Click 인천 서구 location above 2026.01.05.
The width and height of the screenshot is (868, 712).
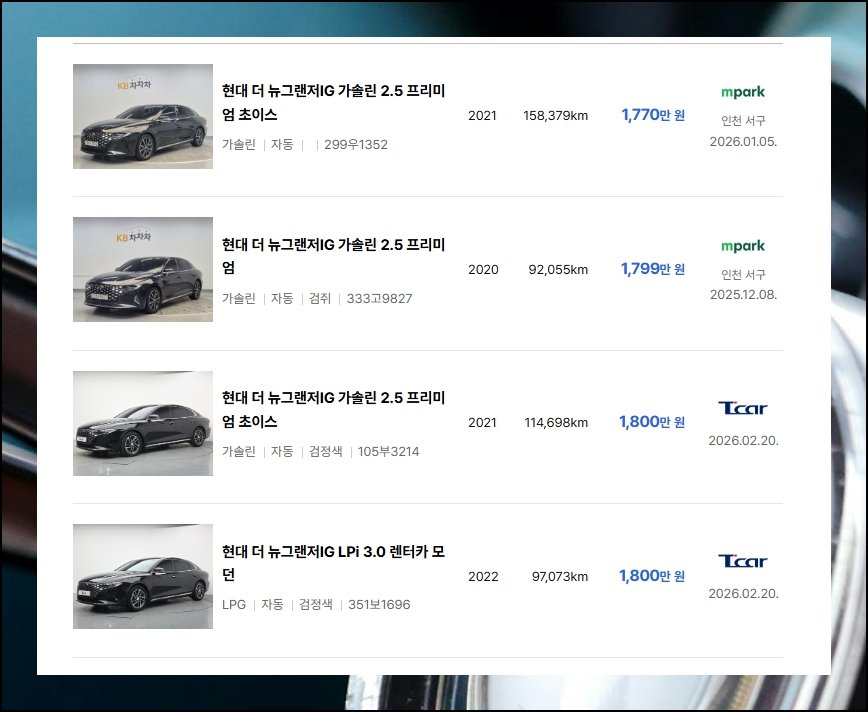coord(743,121)
